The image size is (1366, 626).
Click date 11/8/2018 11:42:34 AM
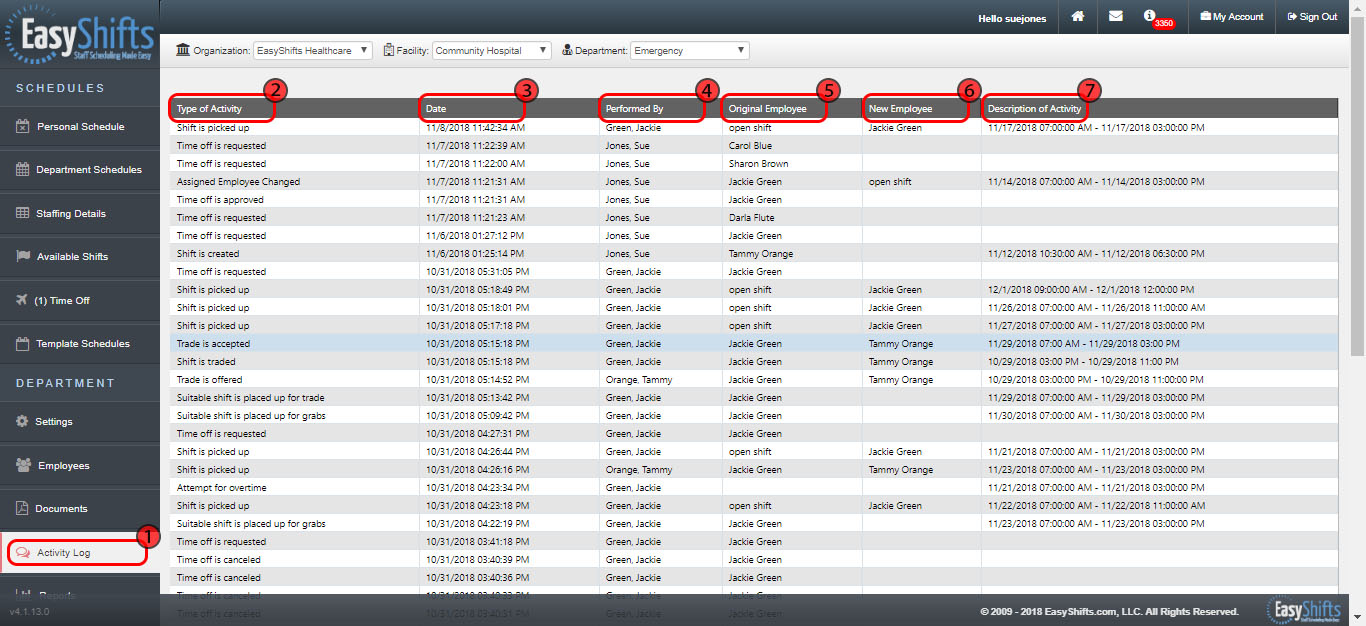click(475, 128)
